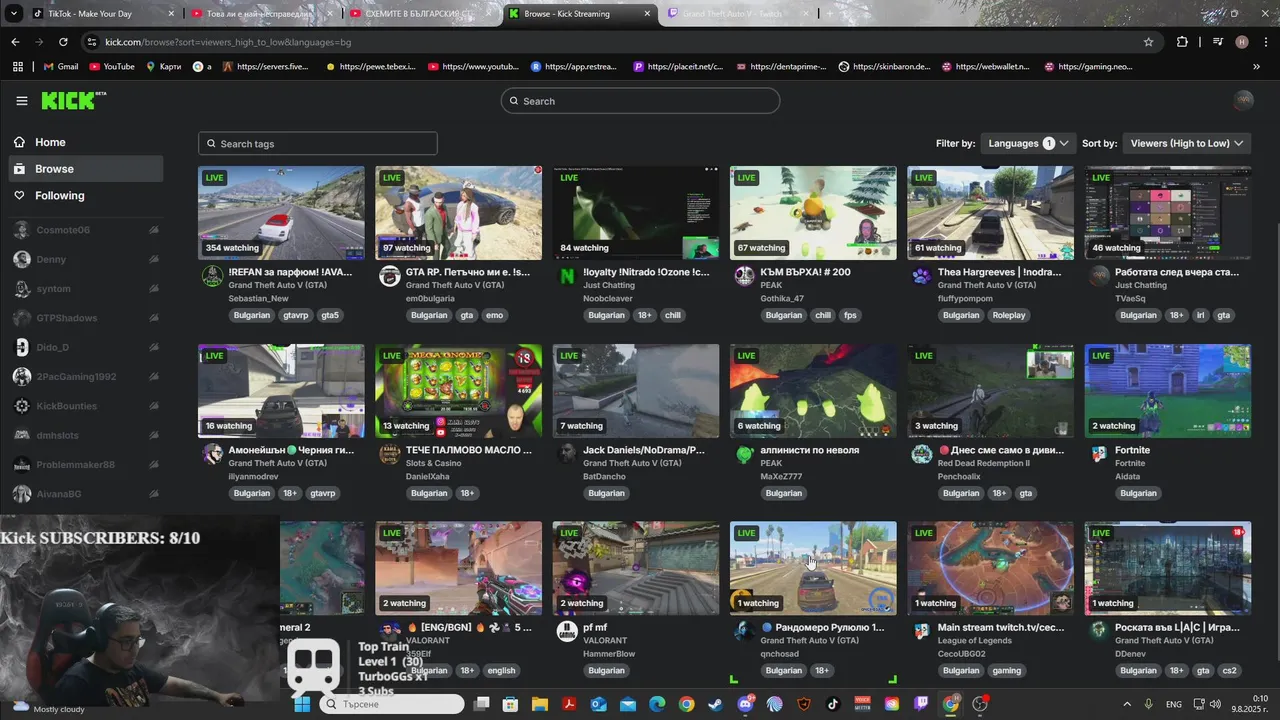The width and height of the screenshot is (1280, 720).
Task: Switch to the СХЕМИТЕ В БЪЛГАРСКИЯ tab
Action: (x=420, y=14)
